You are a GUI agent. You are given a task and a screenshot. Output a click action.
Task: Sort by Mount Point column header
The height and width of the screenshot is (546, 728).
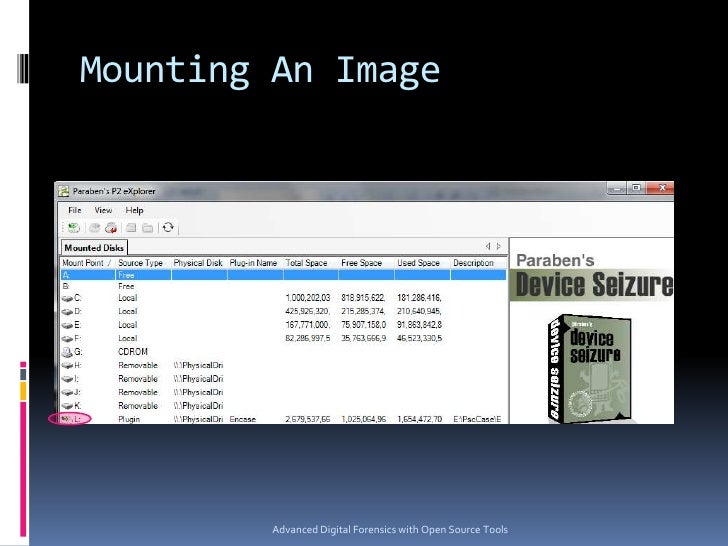point(88,263)
